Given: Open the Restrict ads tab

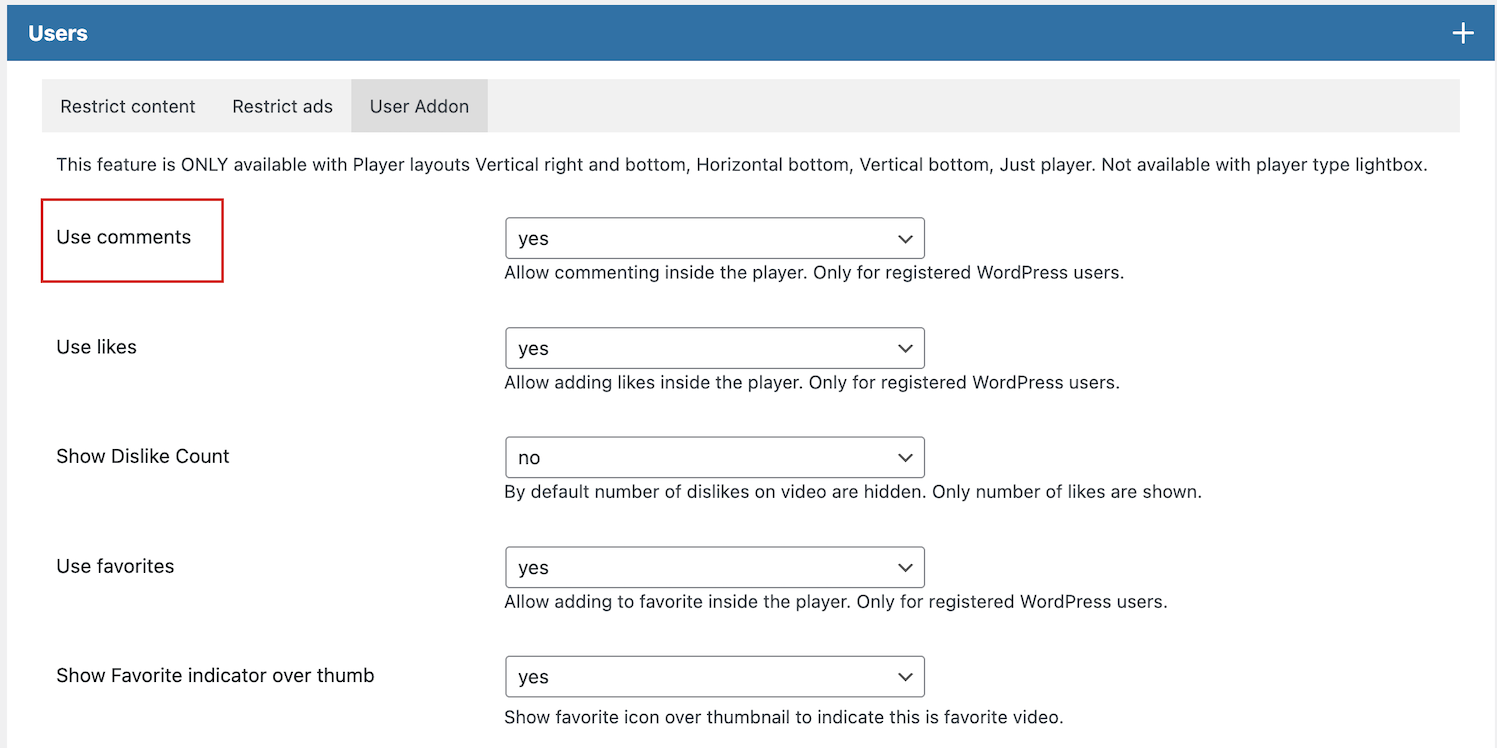Looking at the screenshot, I should coord(282,106).
